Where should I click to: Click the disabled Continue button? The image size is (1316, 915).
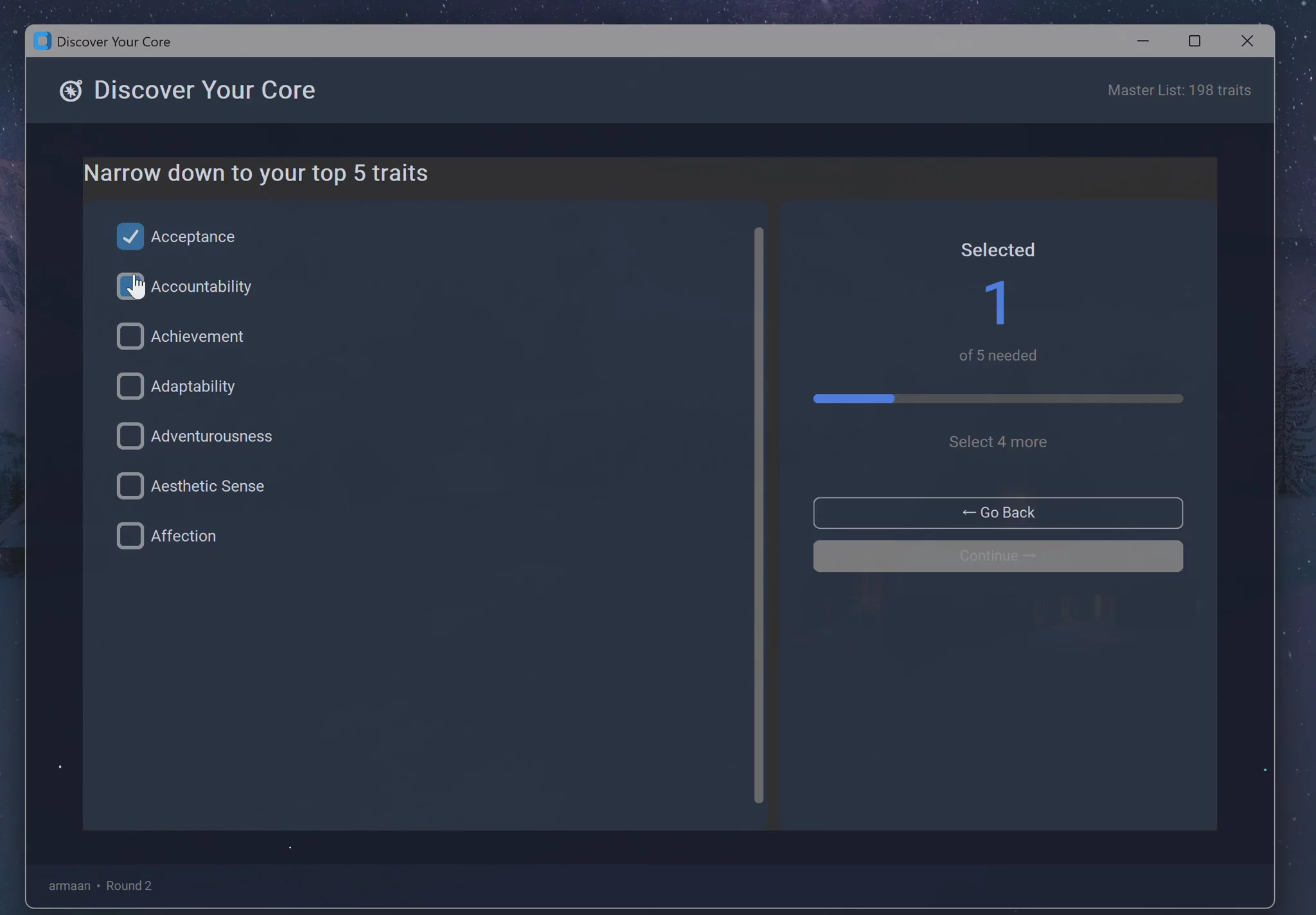[997, 556]
